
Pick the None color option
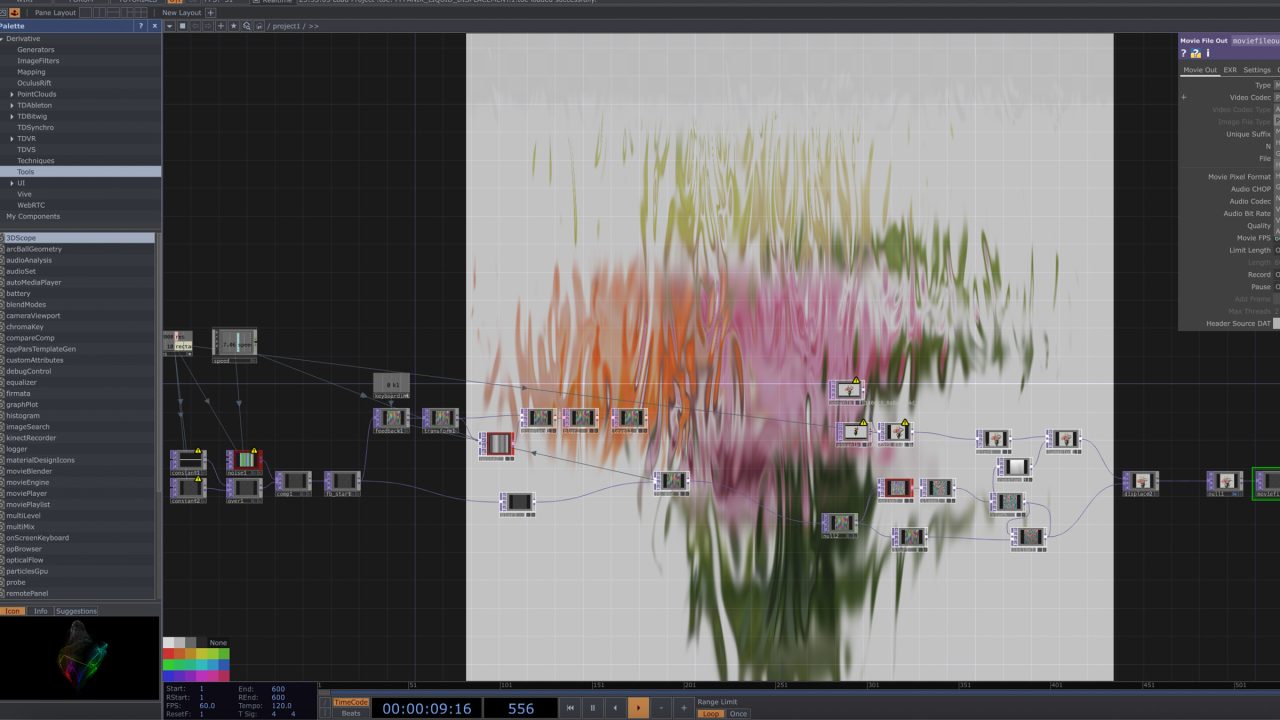tap(218, 643)
